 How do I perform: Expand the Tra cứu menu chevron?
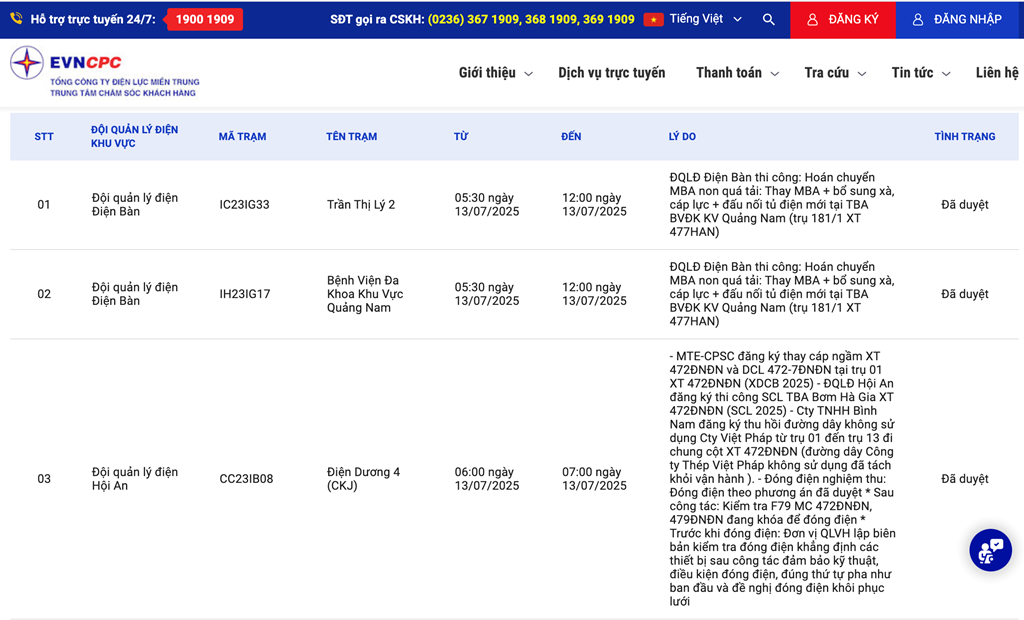click(x=861, y=74)
